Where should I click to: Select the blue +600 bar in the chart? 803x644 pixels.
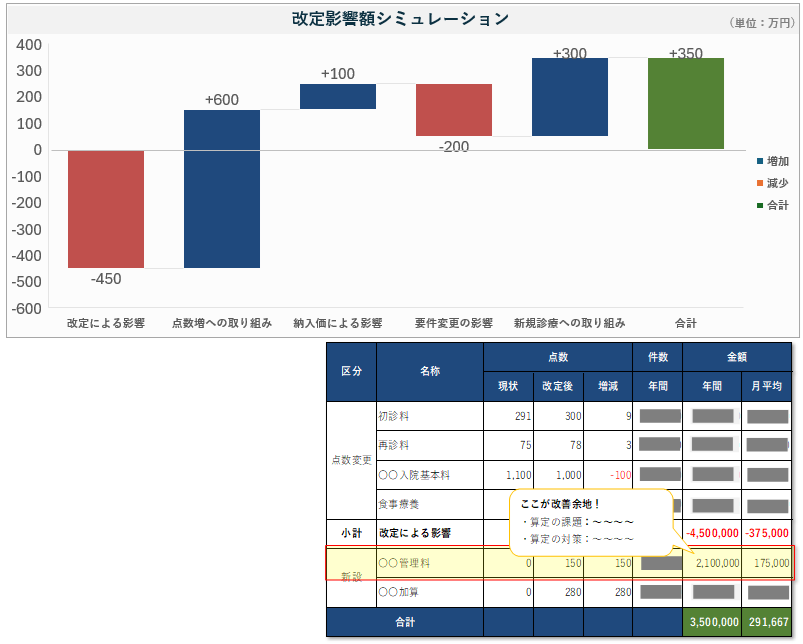click(x=222, y=189)
